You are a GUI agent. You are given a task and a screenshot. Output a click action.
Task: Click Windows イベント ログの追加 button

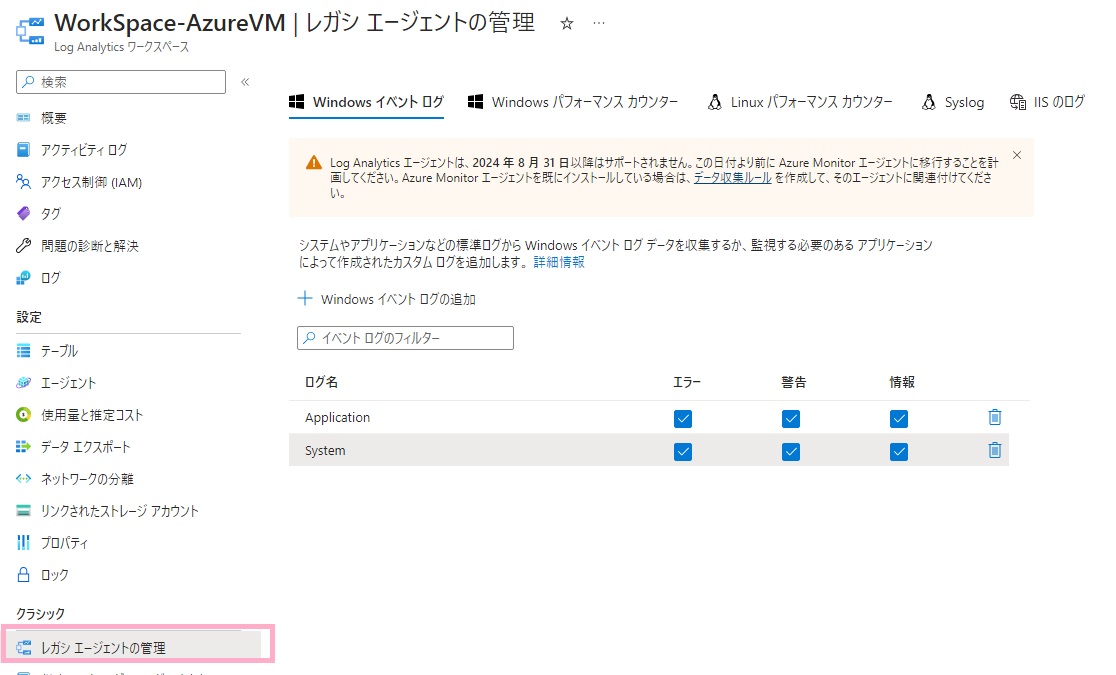(386, 299)
